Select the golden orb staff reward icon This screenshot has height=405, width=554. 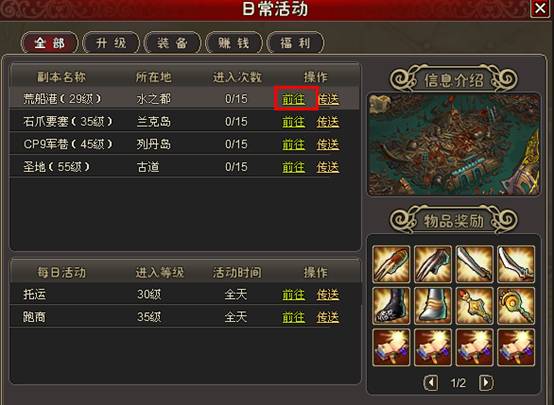pos(516,306)
